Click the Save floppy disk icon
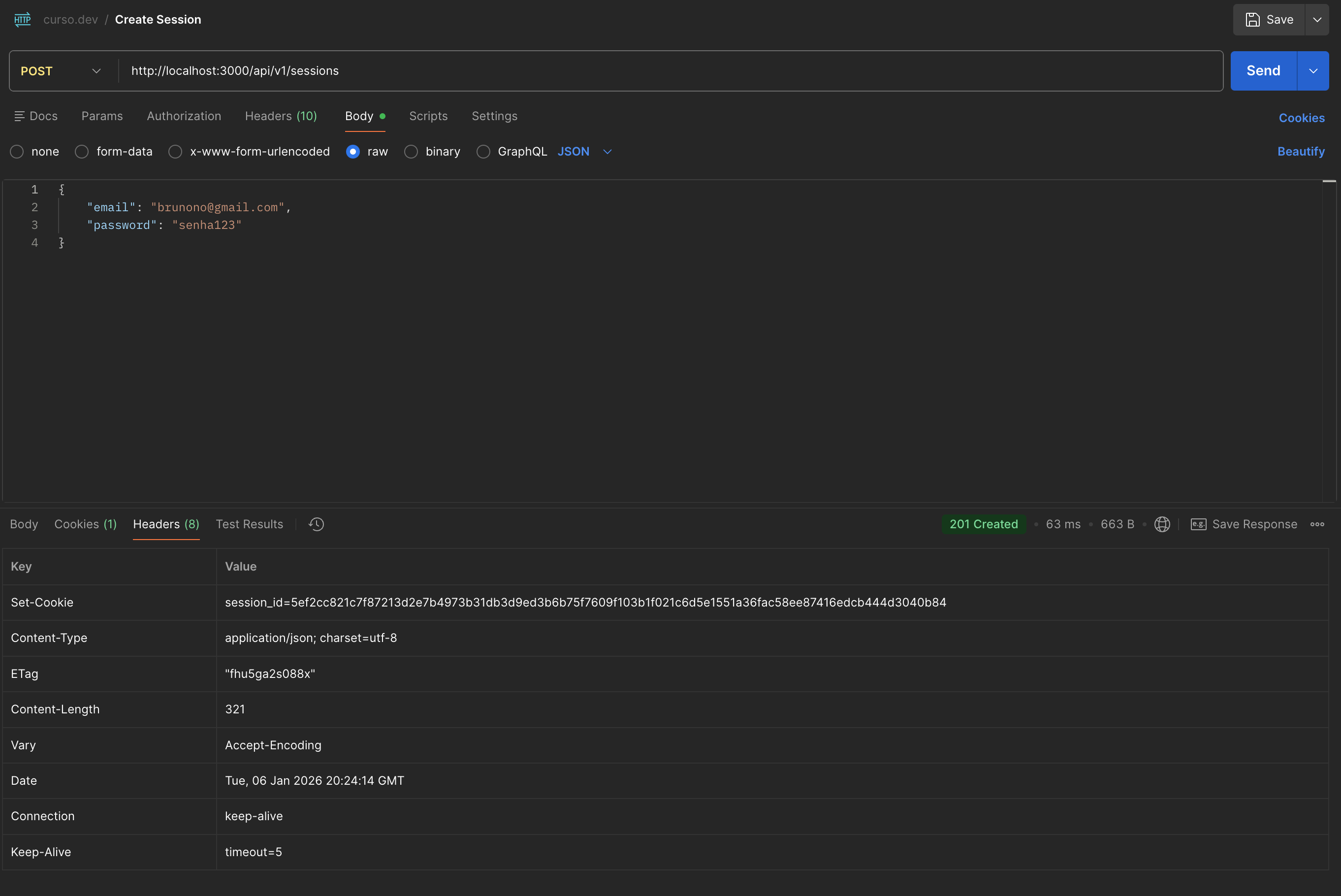This screenshot has width=1341, height=896. tap(1252, 19)
